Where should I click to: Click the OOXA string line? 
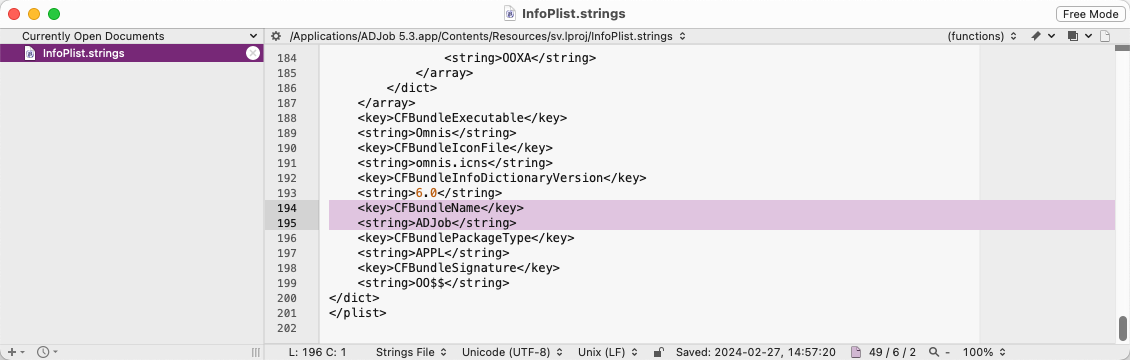(x=520, y=57)
